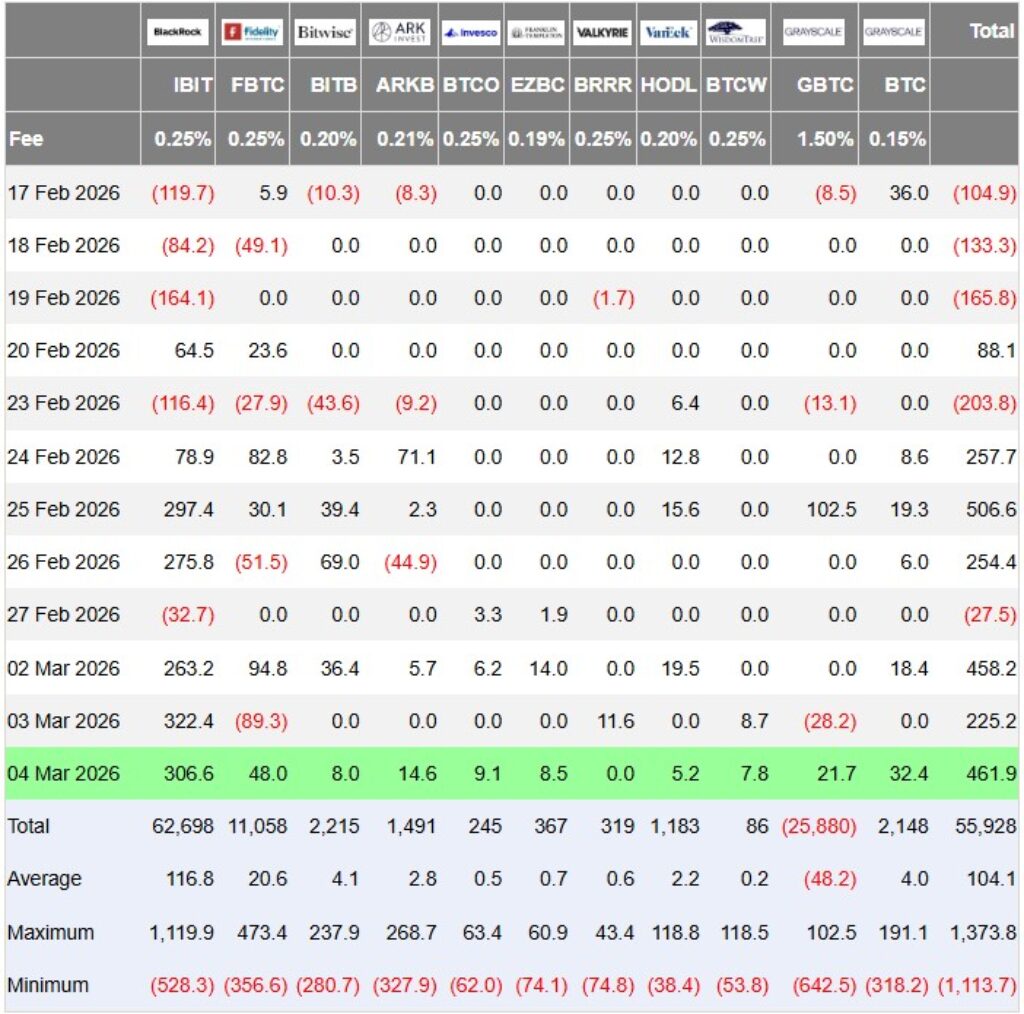Viewport: 1024px width, 1014px height.
Task: Click the 17 Feb 2026 date cell
Action: 63,192
